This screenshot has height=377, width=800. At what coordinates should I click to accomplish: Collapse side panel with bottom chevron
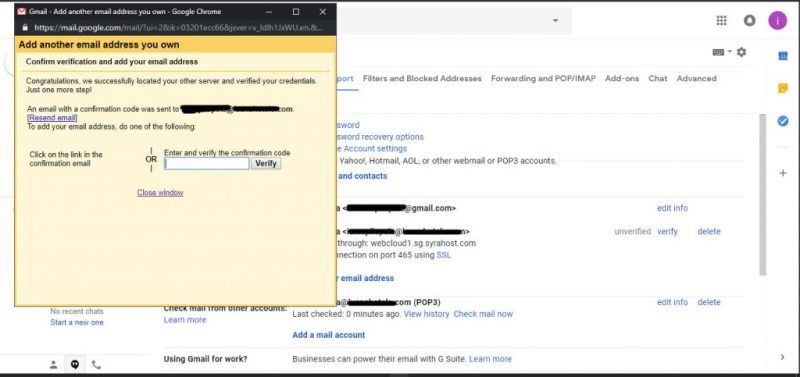tap(783, 357)
